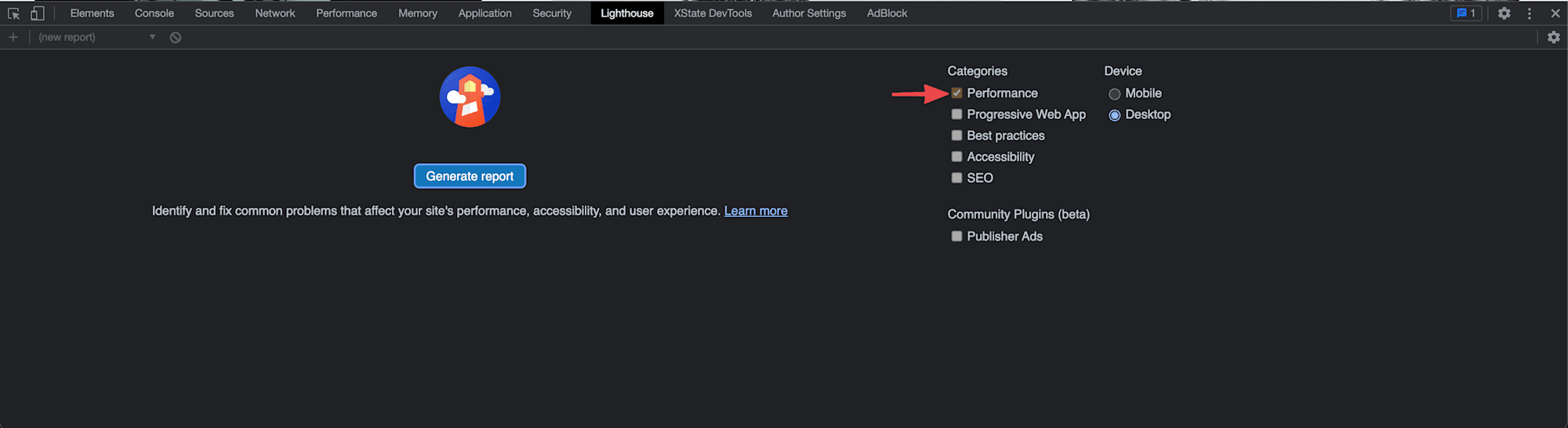Image resolution: width=1568 pixels, height=428 pixels.
Task: Click the Generate report button
Action: point(470,176)
